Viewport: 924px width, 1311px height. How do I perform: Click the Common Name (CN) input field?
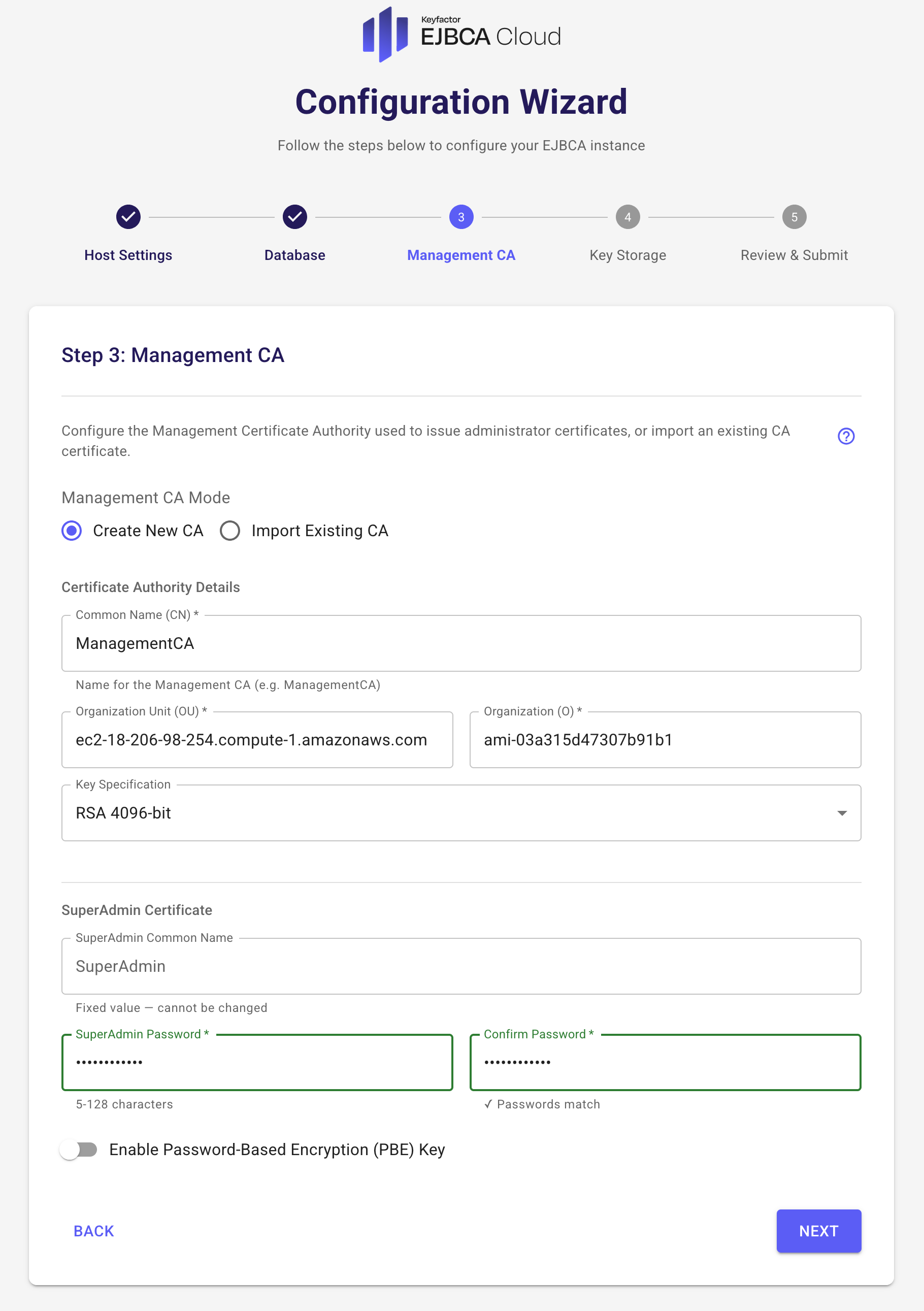coord(461,643)
